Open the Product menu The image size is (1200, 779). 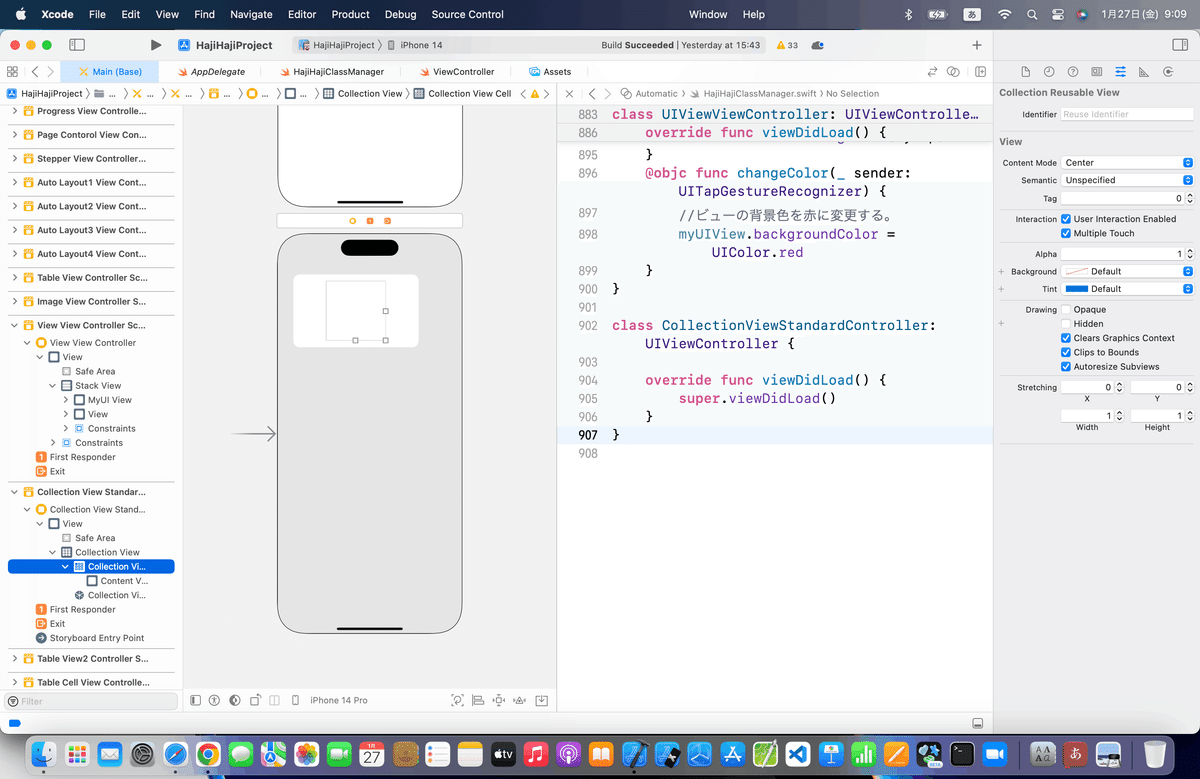(x=350, y=14)
